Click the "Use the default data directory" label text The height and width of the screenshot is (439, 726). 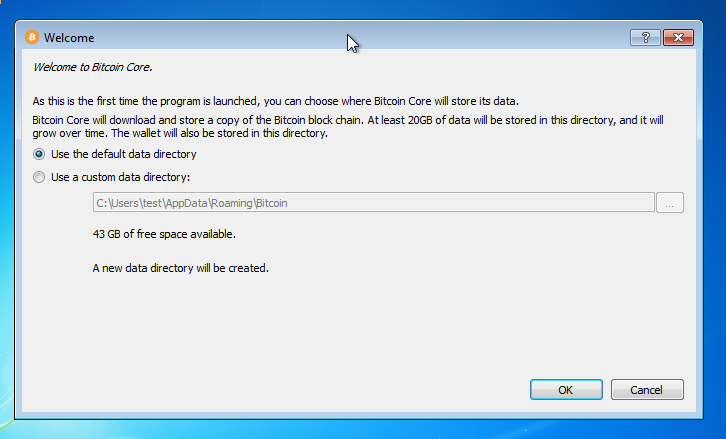click(x=123, y=155)
